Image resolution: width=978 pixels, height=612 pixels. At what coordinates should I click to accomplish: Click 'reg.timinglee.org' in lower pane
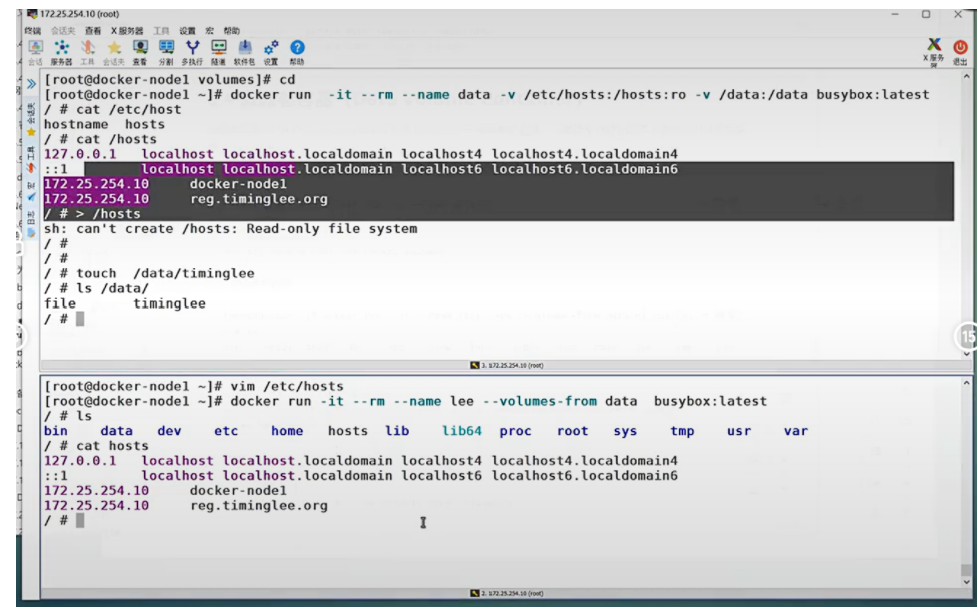pyautogui.click(x=259, y=506)
